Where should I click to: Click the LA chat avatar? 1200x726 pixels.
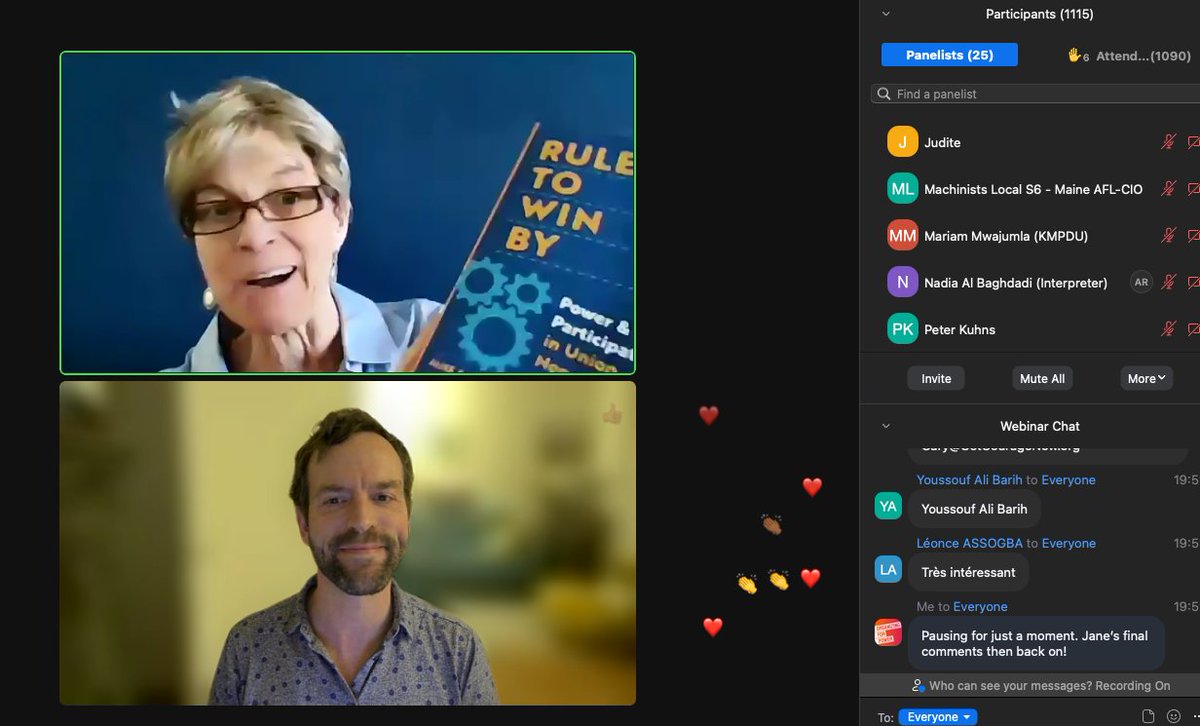(x=888, y=569)
